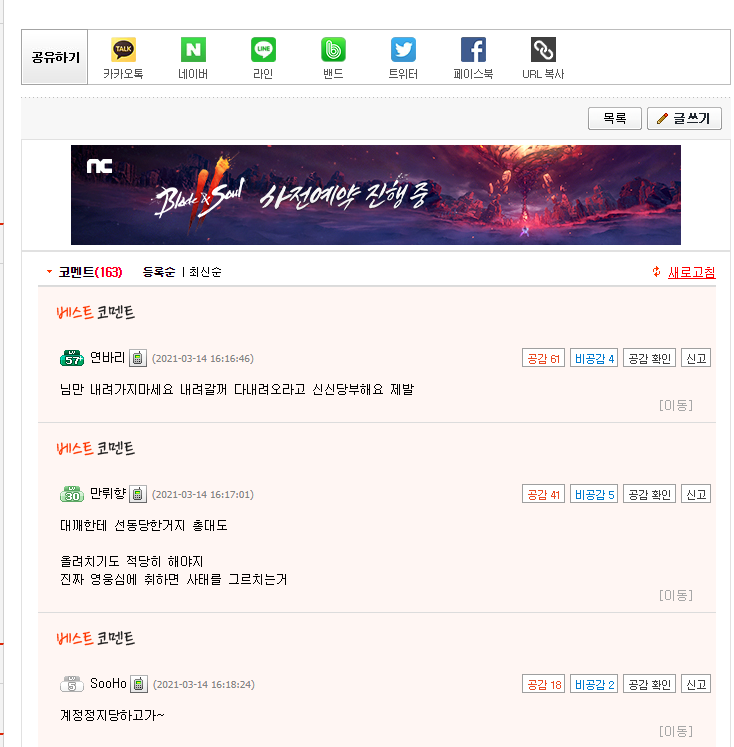Click comment line 대깨한테 선동당한거지 총대도
The image size is (734, 747).
coord(144,526)
